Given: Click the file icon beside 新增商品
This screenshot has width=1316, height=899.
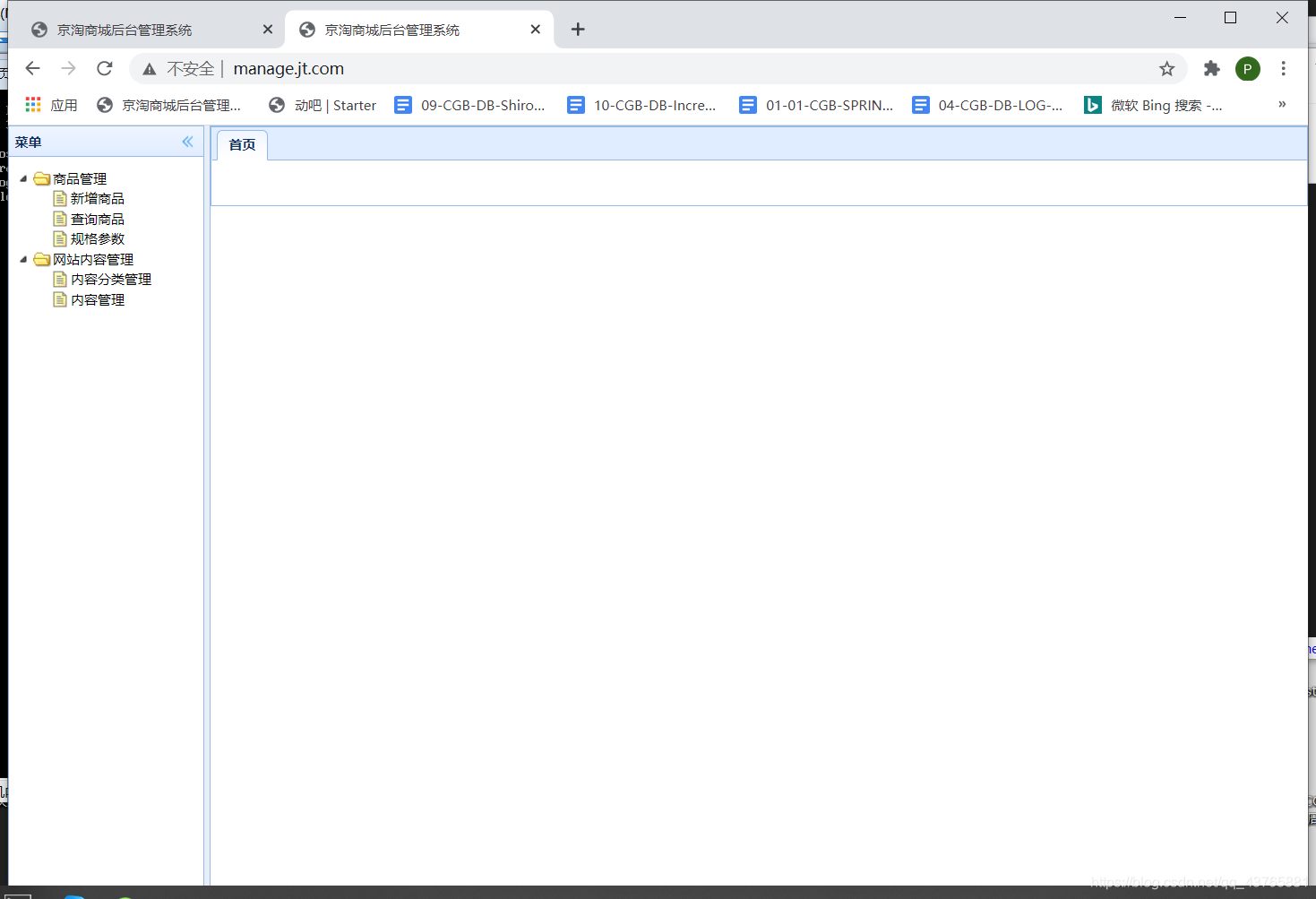Looking at the screenshot, I should coord(60,198).
